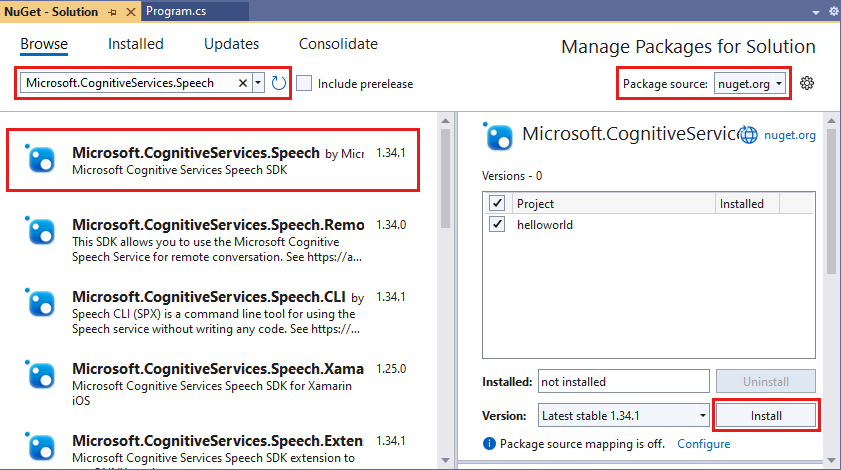Image resolution: width=841 pixels, height=470 pixels.
Task: Open the Configure package source mapping link
Action: [704, 443]
